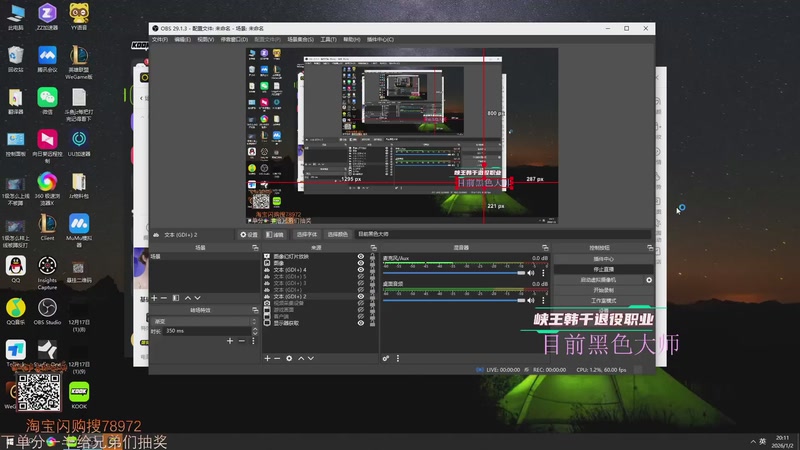Click the 插件中心 button in controls
Image resolution: width=800 pixels, height=450 pixels.
(x=604, y=259)
